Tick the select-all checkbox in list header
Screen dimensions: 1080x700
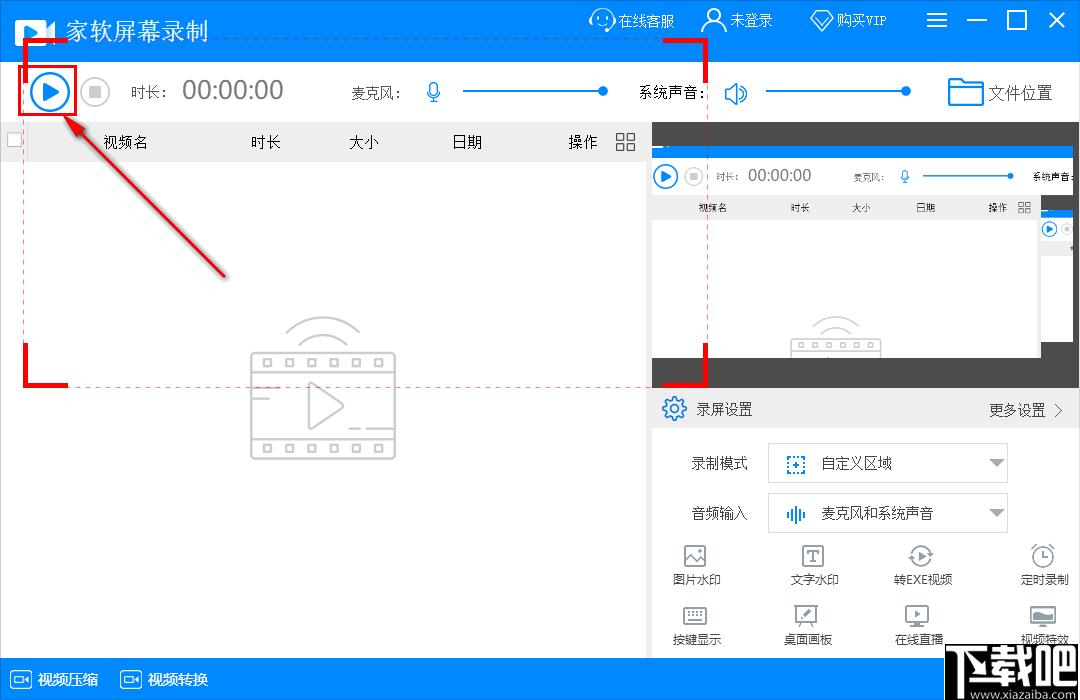pos(14,140)
